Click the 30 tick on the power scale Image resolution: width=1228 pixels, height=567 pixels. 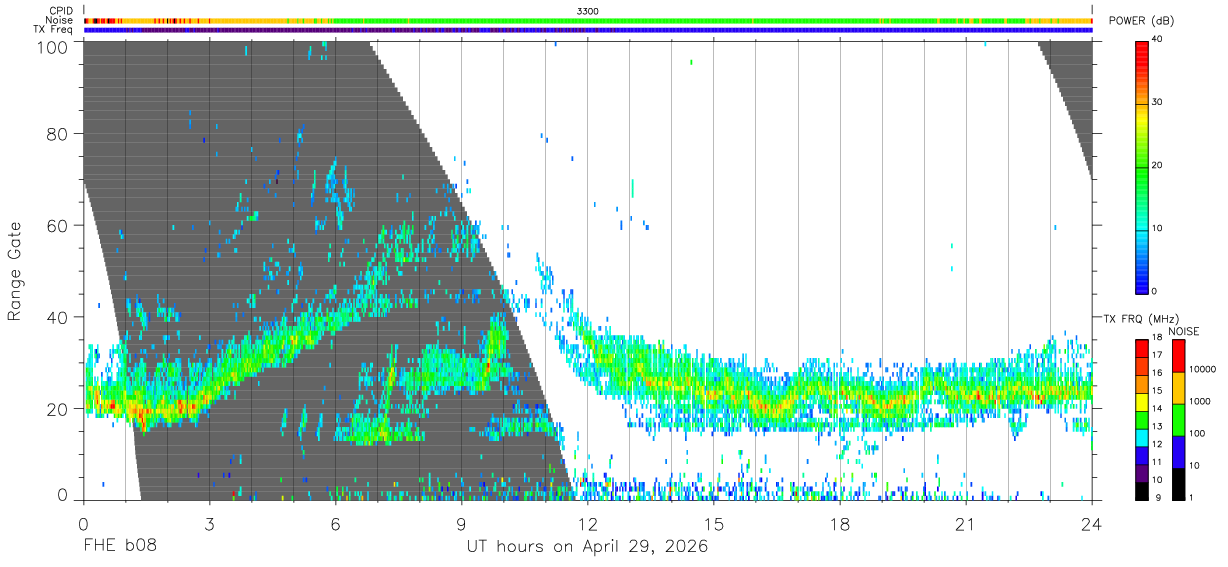coord(1158,102)
